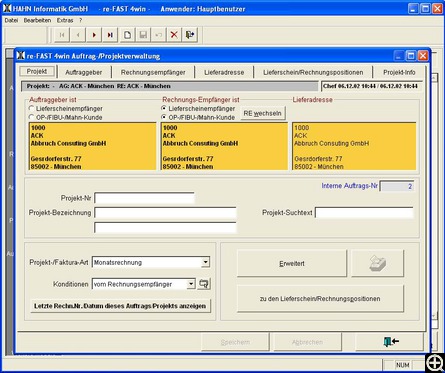Go to previous record arrow icon
The image size is (445, 373).
(x=78, y=35)
